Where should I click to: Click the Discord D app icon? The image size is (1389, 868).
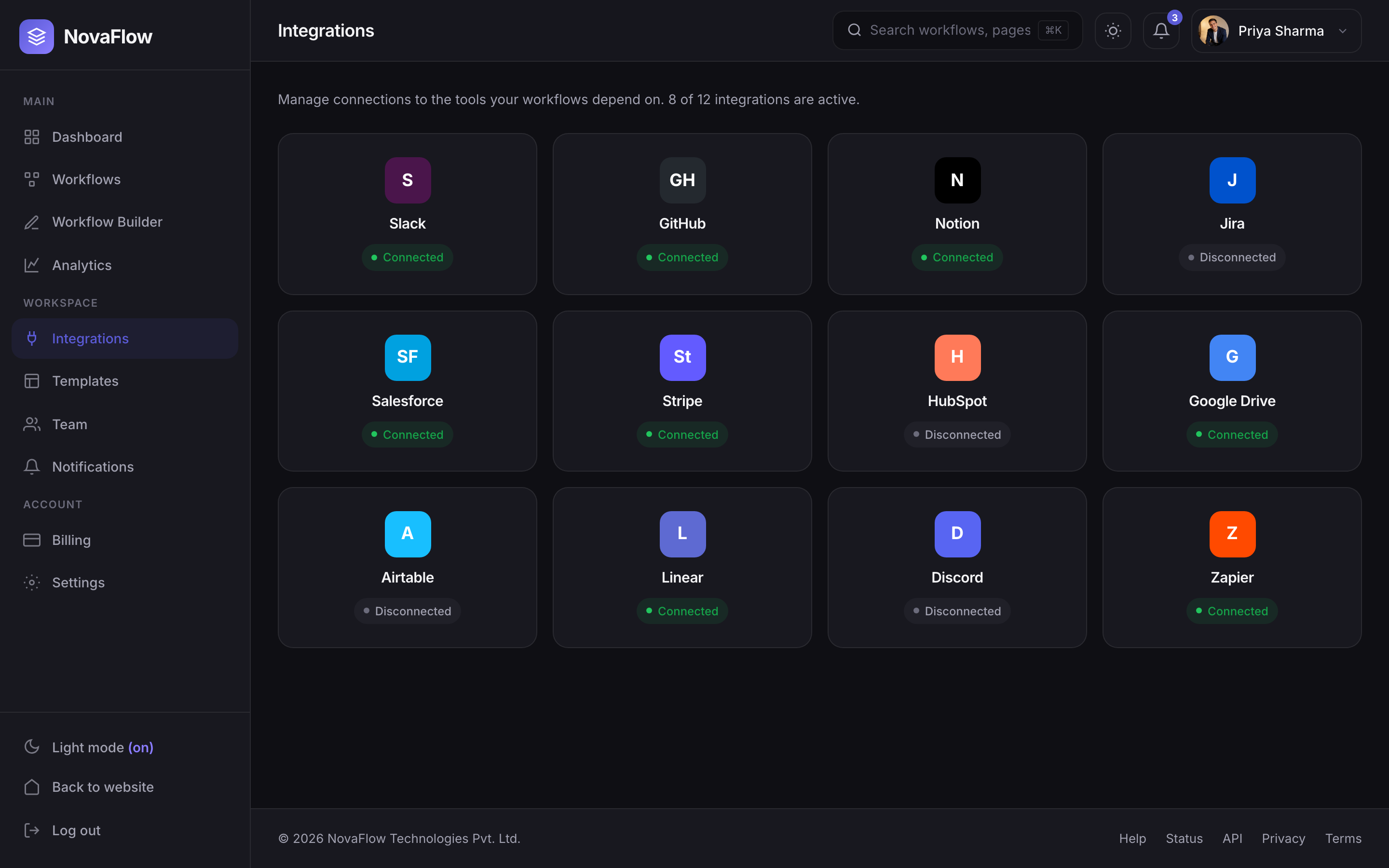pyautogui.click(x=957, y=534)
